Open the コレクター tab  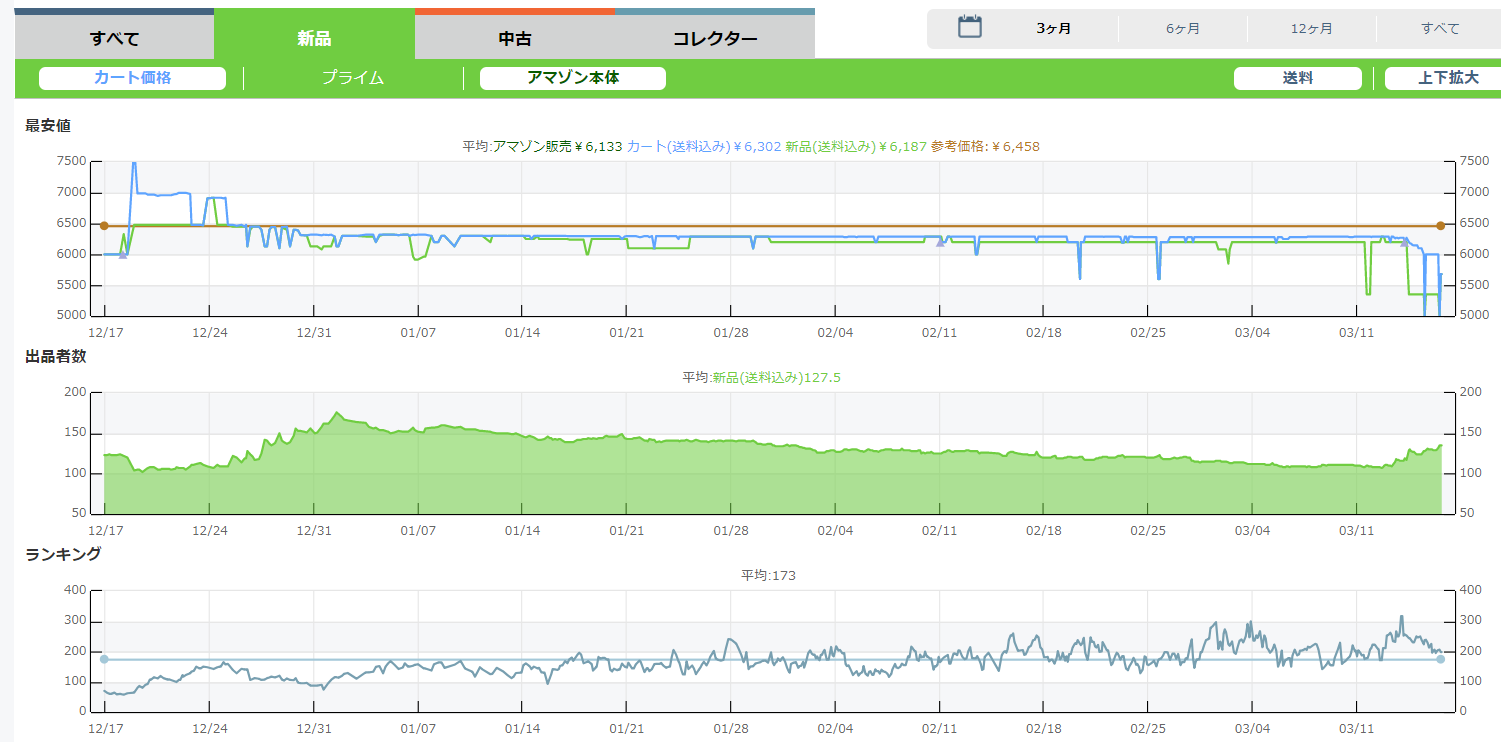[x=715, y=39]
